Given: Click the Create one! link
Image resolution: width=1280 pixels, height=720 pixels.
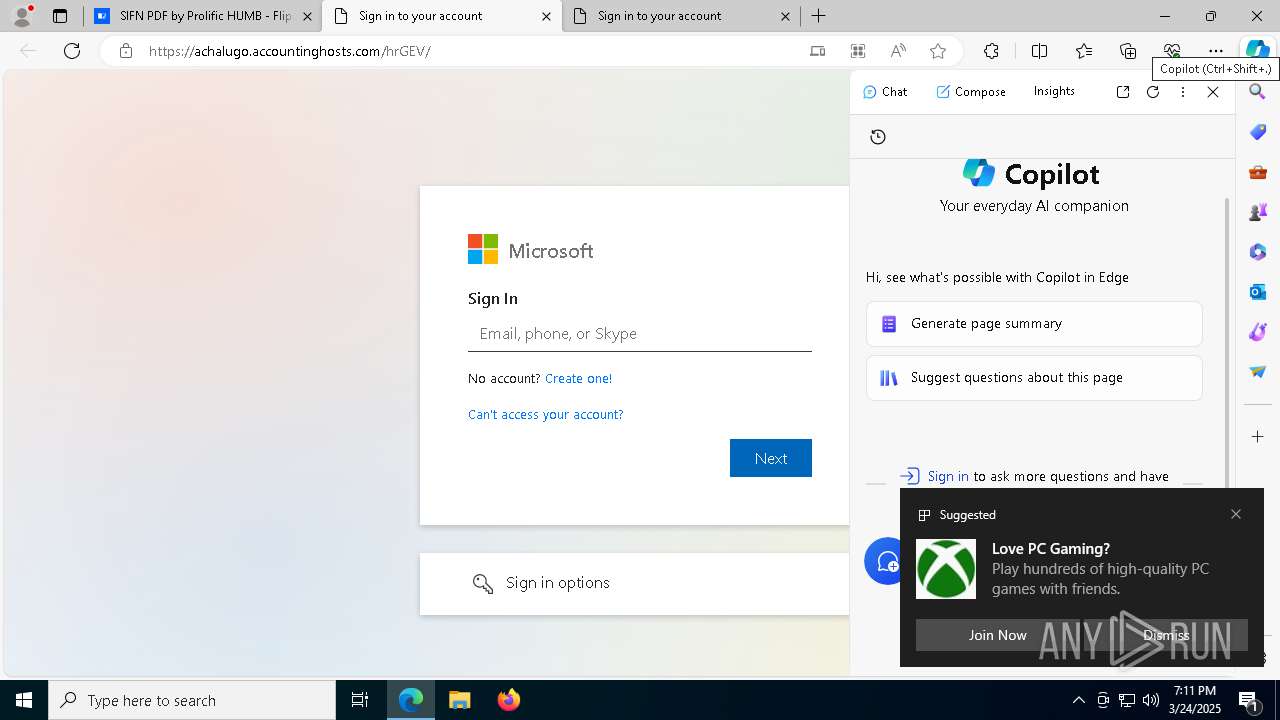Looking at the screenshot, I should pyautogui.click(x=578, y=378).
